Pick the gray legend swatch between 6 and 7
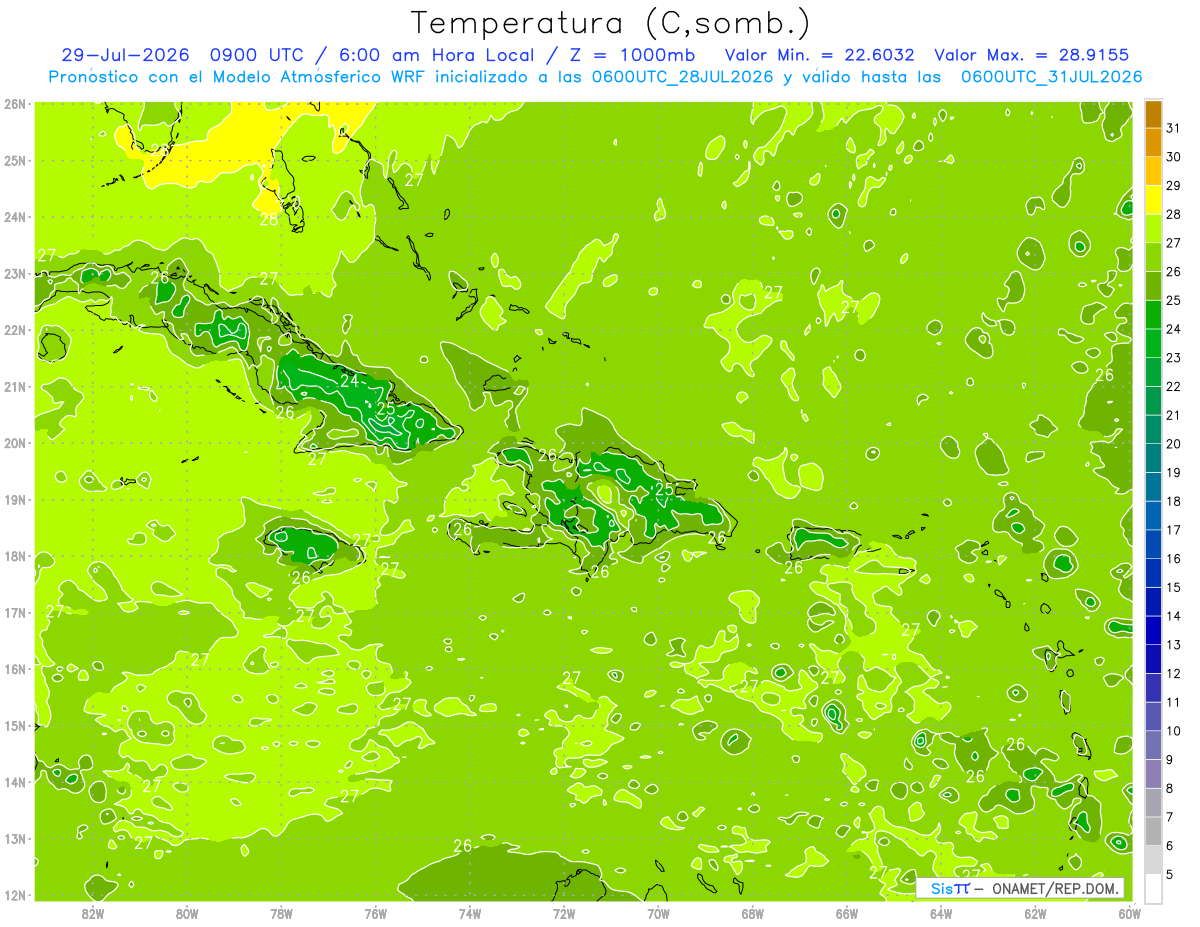Screen dimensions: 1200x927 [x=1154, y=831]
